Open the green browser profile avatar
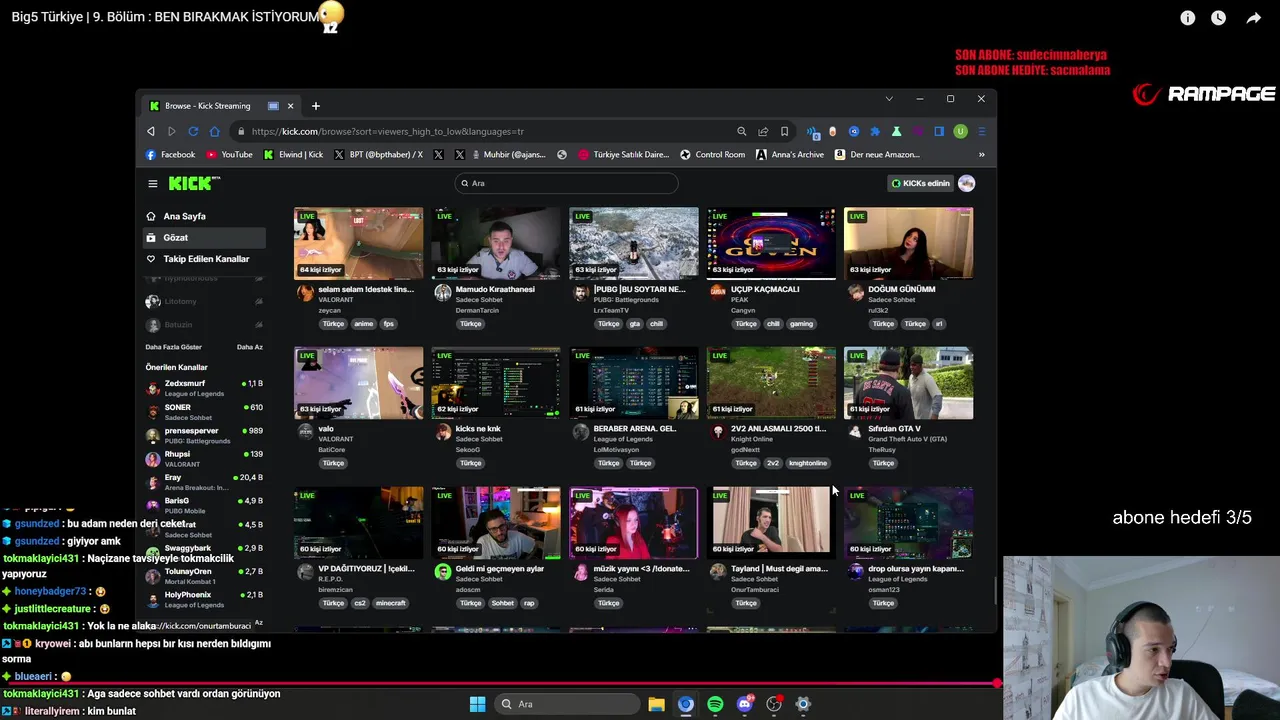Image resolution: width=1280 pixels, height=720 pixels. [960, 131]
